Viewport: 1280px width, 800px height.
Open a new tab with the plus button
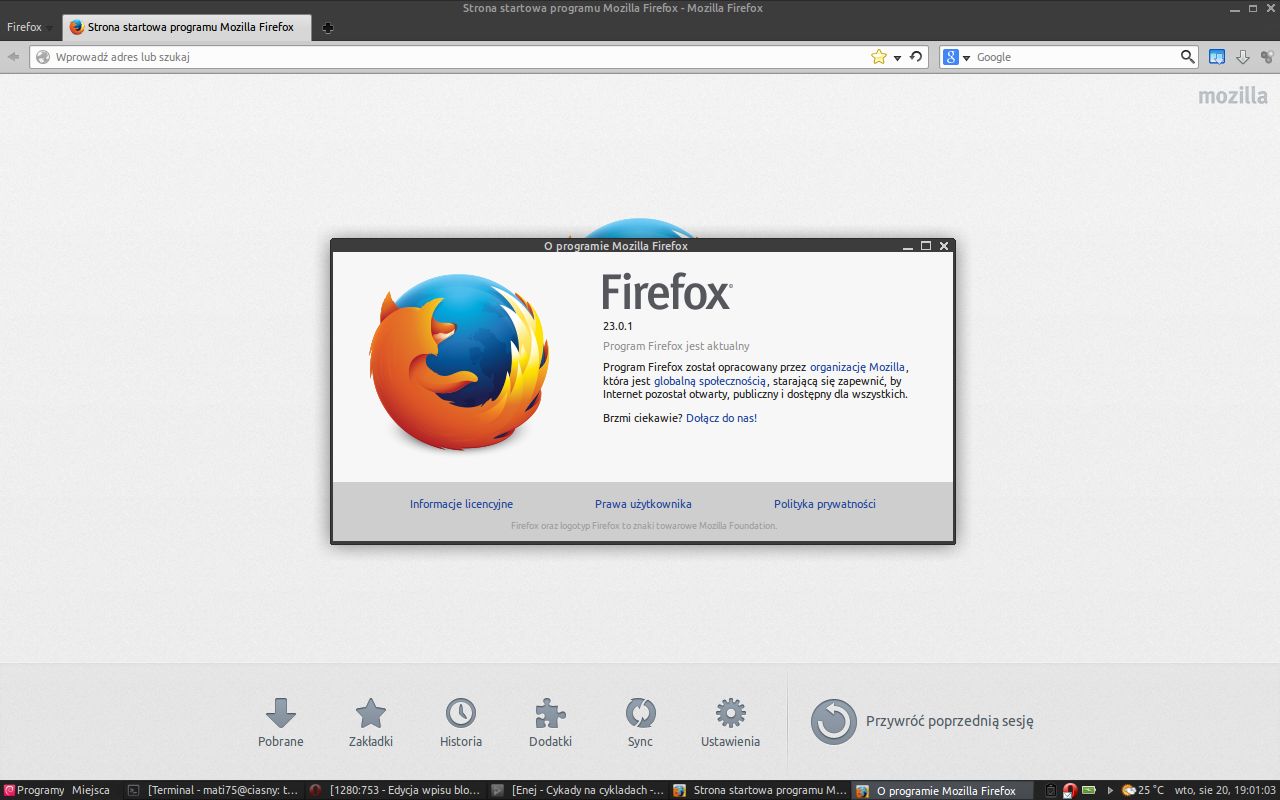coord(328,28)
